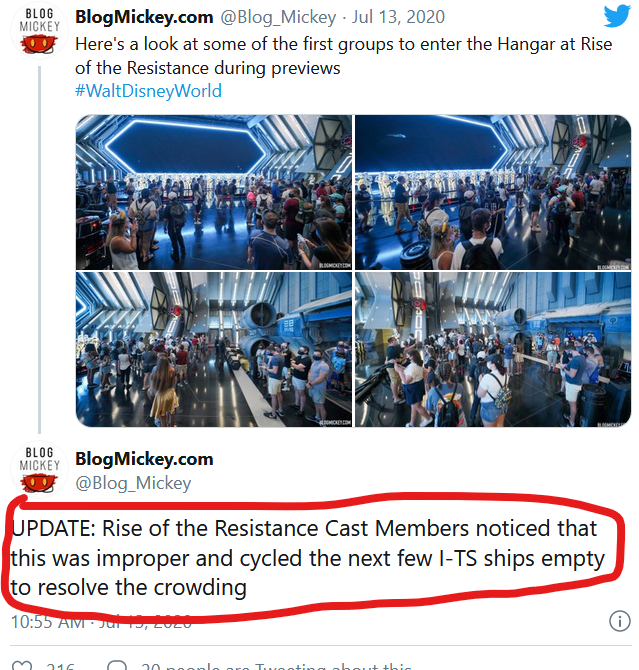Open the Jul 13, 2020 date link
Viewport: 639px width, 670px height.
[398, 17]
